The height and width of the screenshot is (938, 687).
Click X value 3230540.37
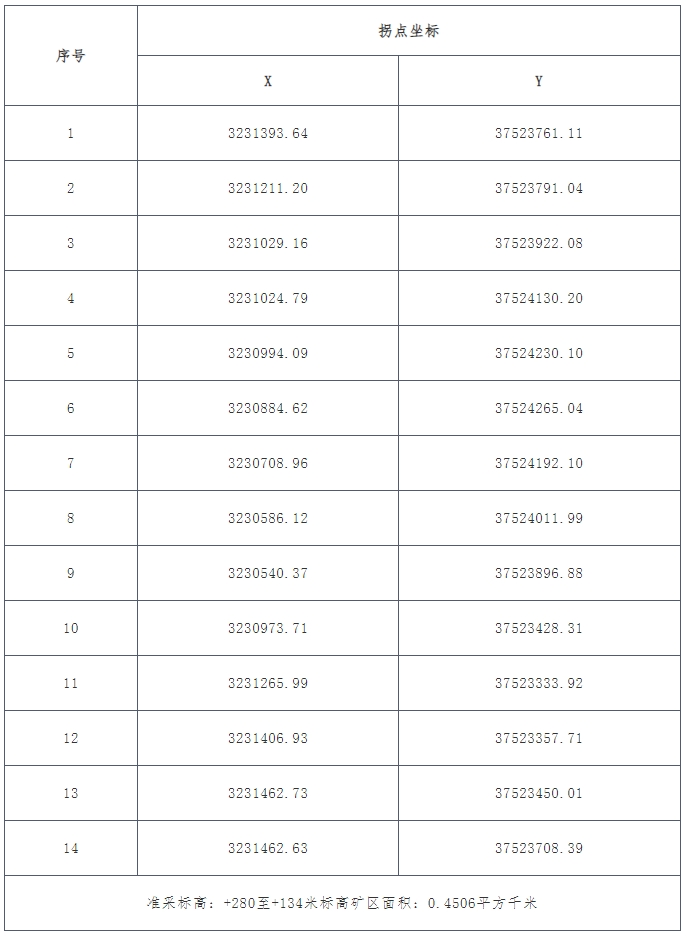tap(268, 573)
